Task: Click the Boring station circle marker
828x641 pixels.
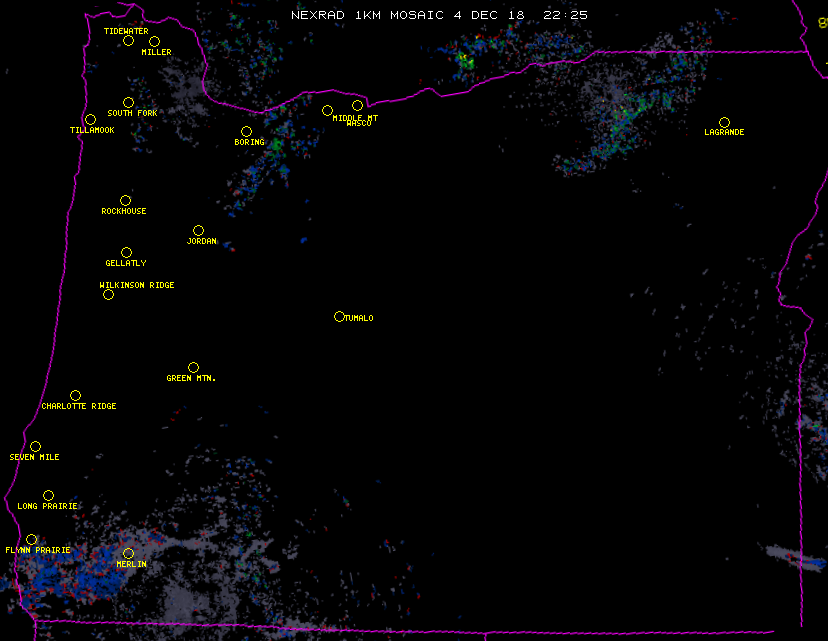Action: [x=246, y=132]
